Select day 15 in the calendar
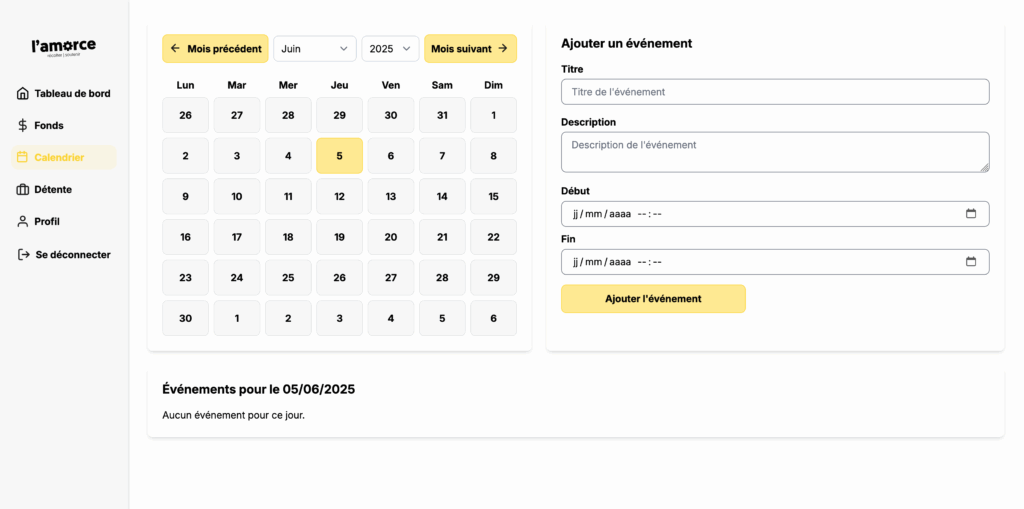 tap(493, 196)
